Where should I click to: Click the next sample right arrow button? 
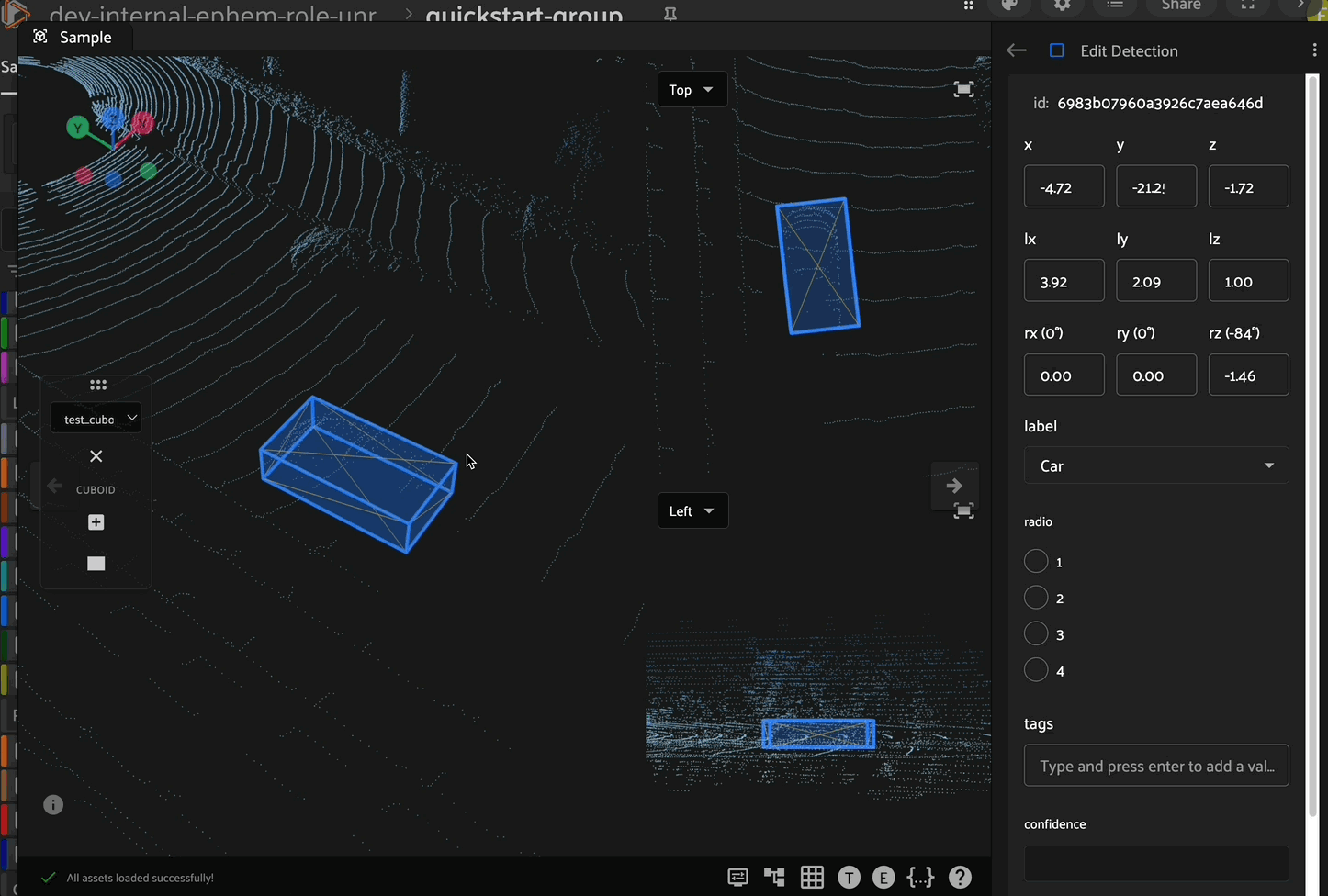click(954, 485)
